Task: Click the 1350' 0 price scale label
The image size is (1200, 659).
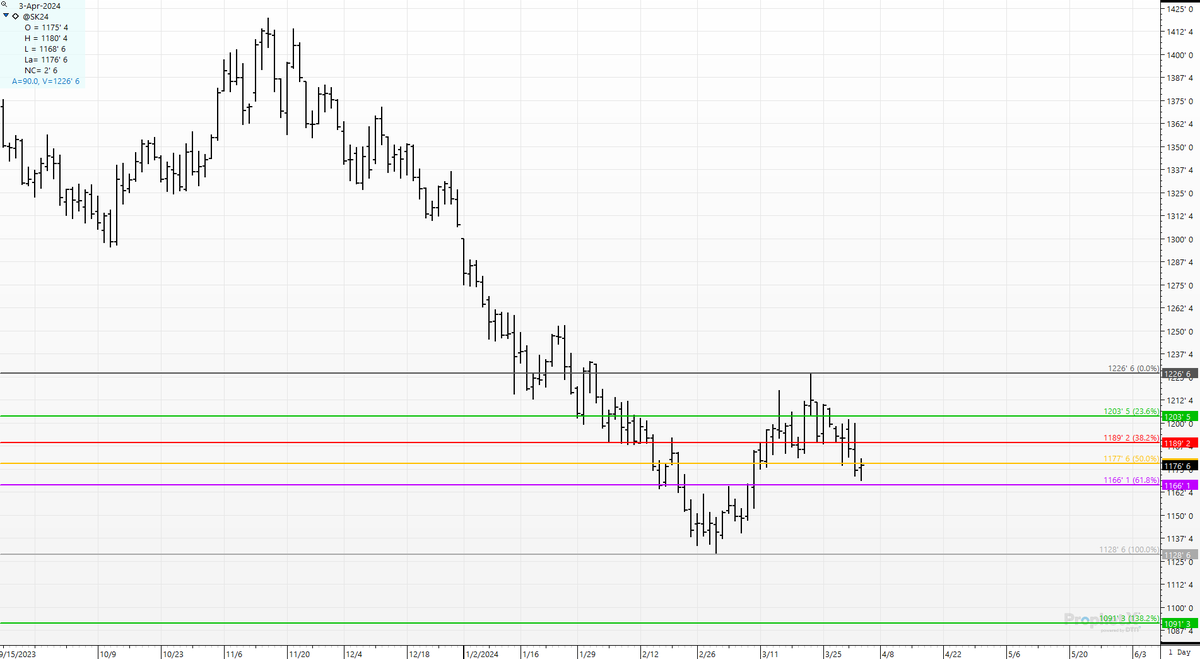Action: coord(1180,147)
